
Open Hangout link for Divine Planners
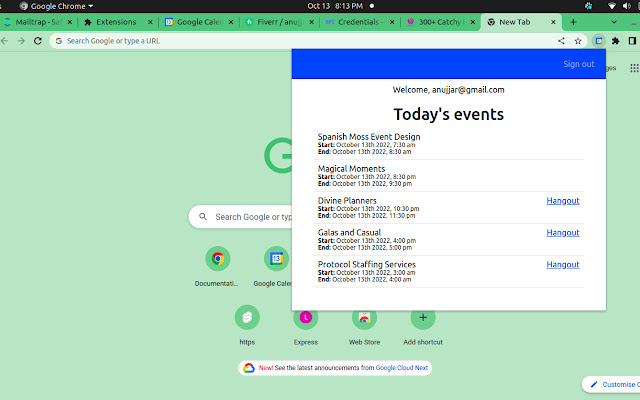click(563, 201)
